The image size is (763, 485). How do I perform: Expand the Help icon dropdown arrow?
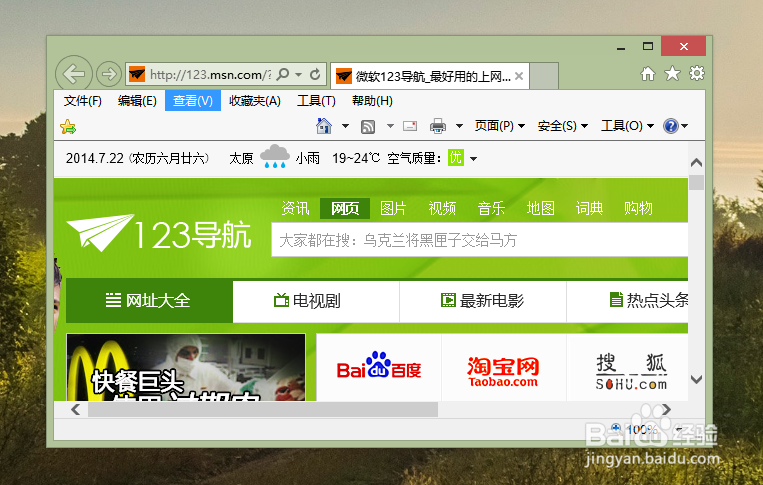(x=685, y=126)
